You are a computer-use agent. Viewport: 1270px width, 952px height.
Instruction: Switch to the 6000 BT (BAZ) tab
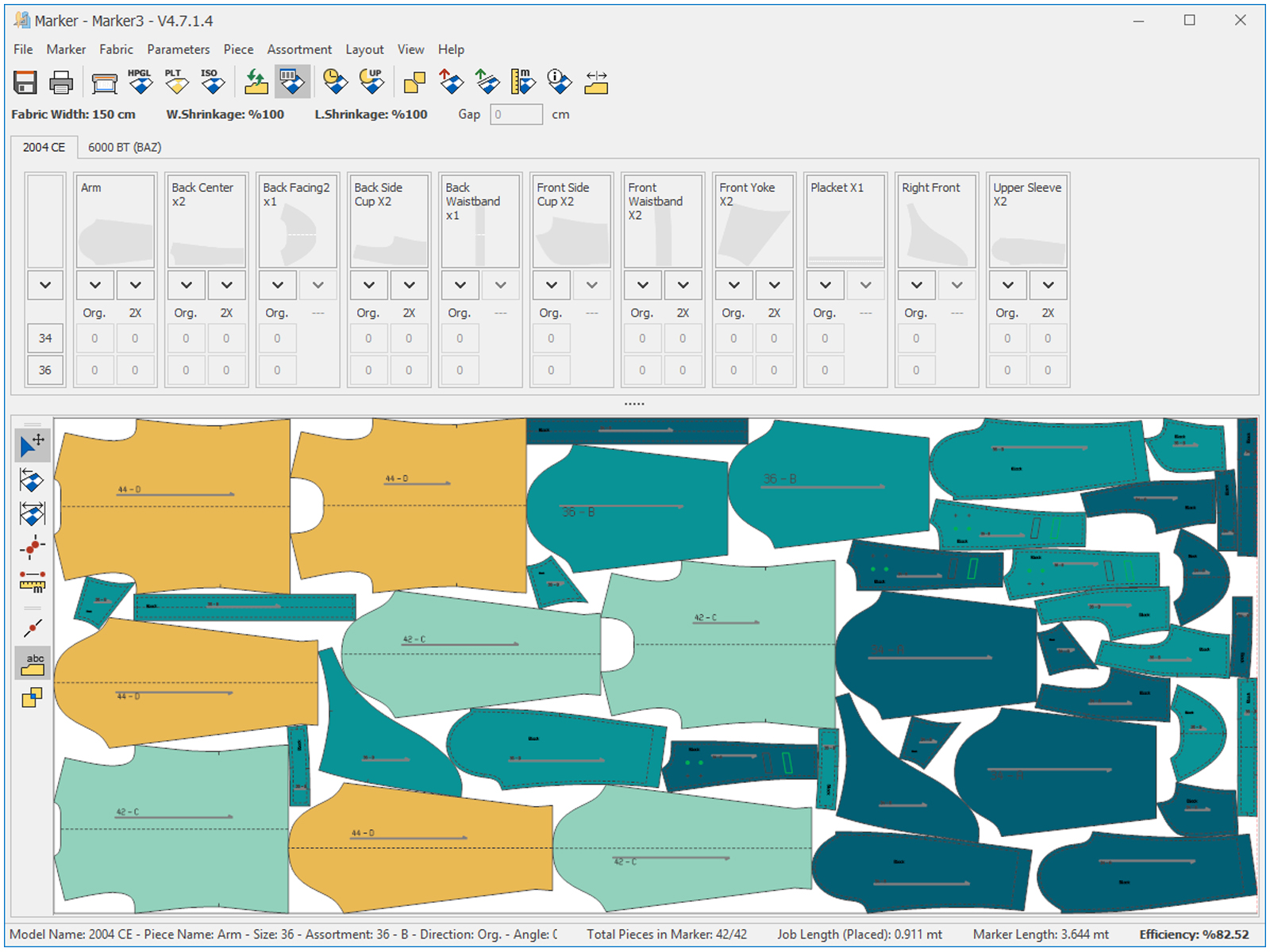[x=125, y=148]
